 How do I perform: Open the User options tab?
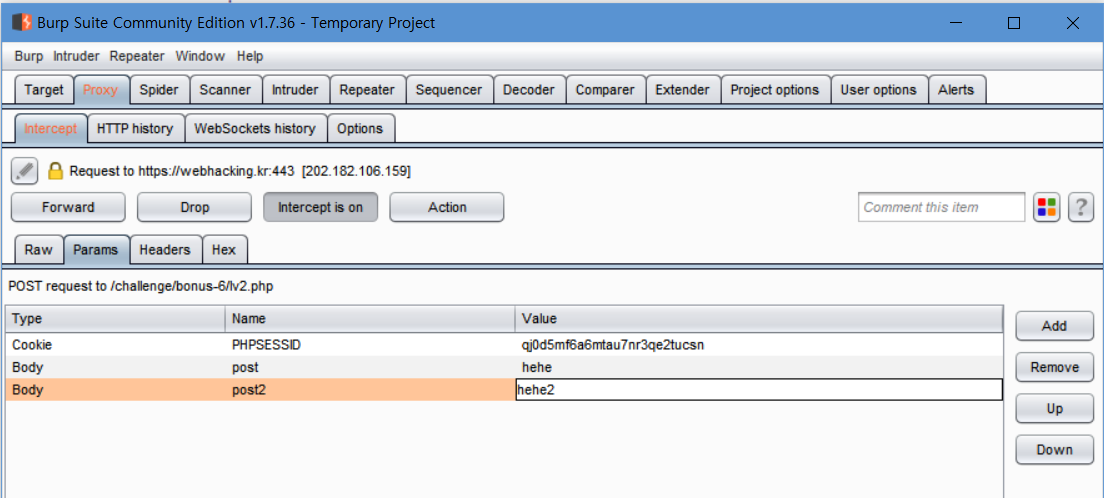[x=879, y=90]
